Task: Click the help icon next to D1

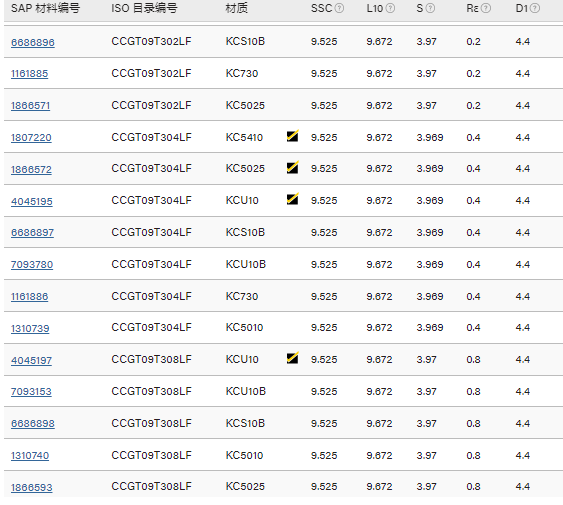Action: pyautogui.click(x=535, y=8)
